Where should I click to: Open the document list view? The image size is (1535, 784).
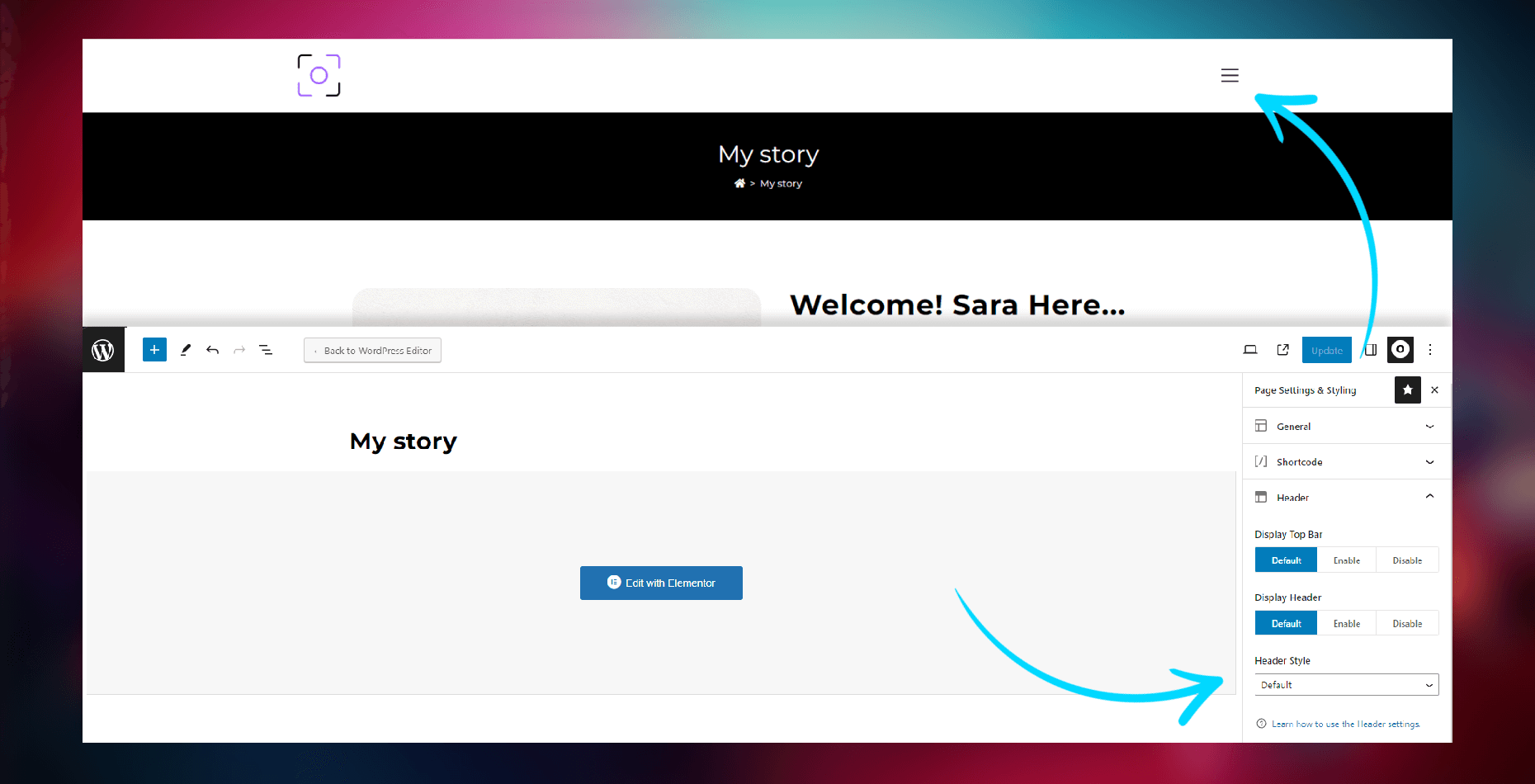point(266,350)
